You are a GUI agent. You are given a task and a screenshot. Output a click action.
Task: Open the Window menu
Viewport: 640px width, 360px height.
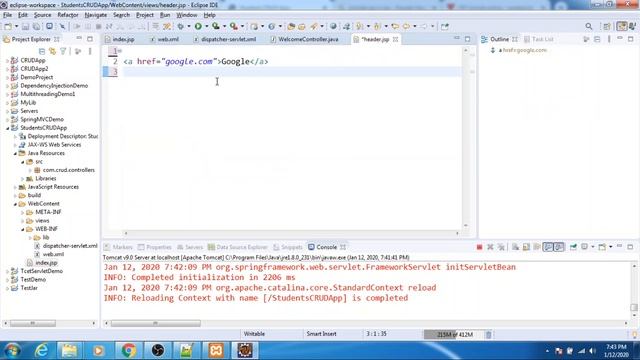tap(187, 15)
